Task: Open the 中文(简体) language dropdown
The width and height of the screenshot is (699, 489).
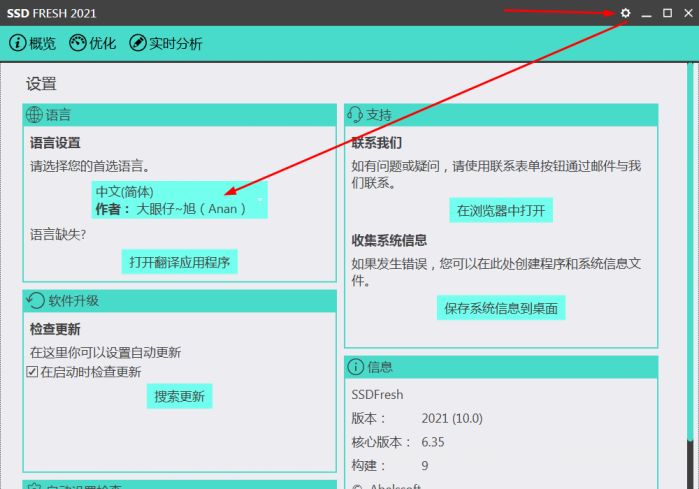Action: tap(180, 200)
